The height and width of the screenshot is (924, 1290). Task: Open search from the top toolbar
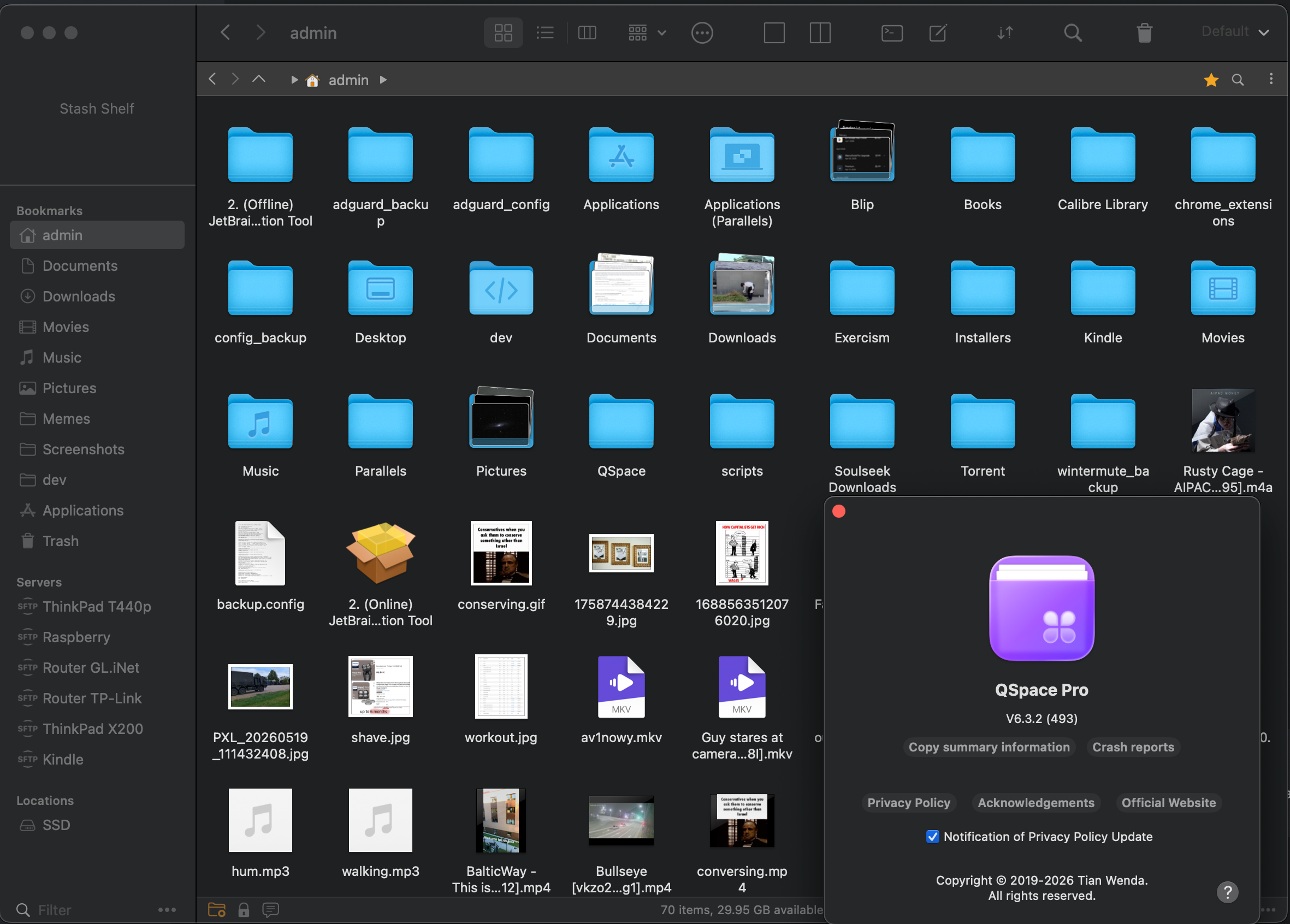point(1073,32)
